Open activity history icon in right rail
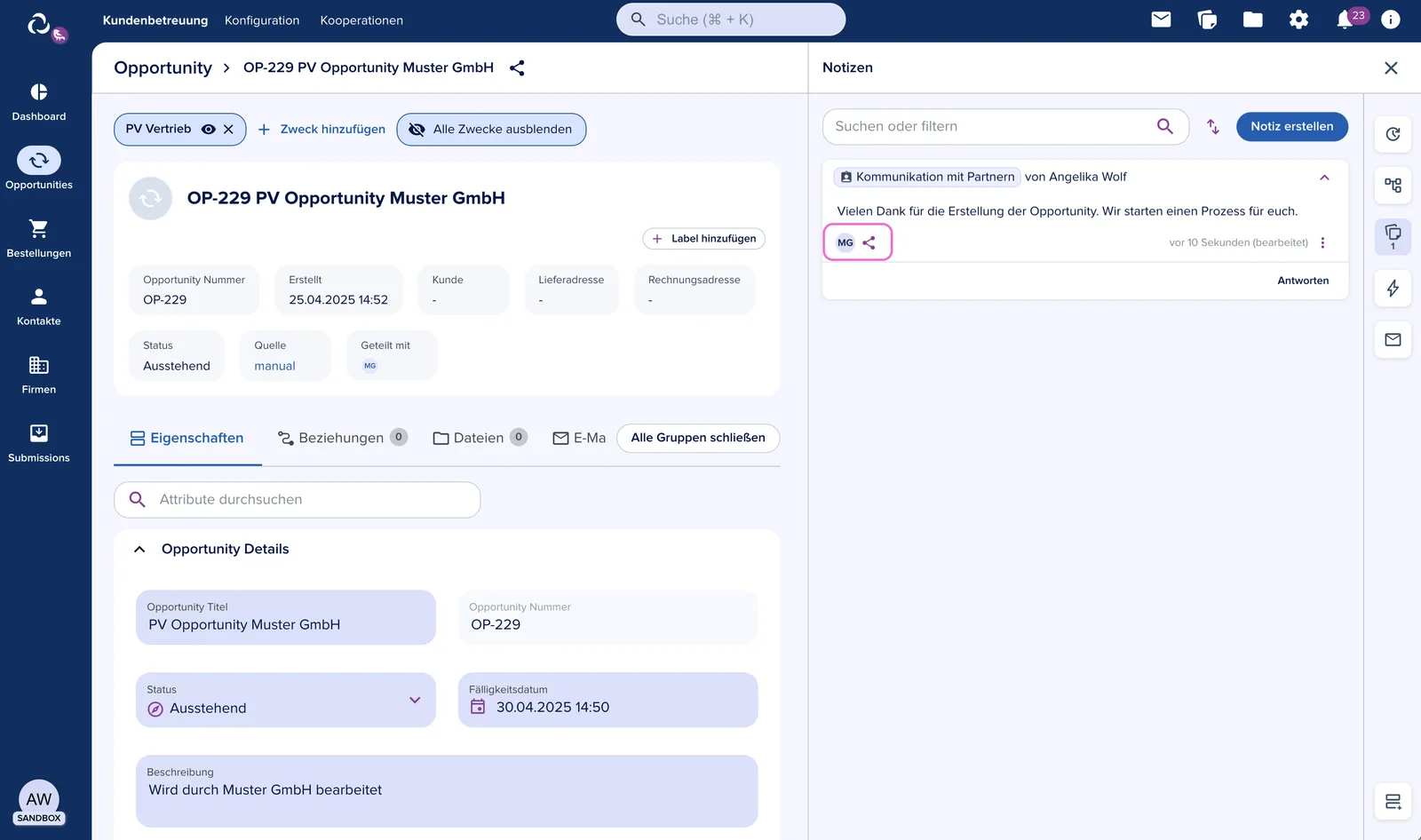The height and width of the screenshot is (840, 1421). point(1393,134)
